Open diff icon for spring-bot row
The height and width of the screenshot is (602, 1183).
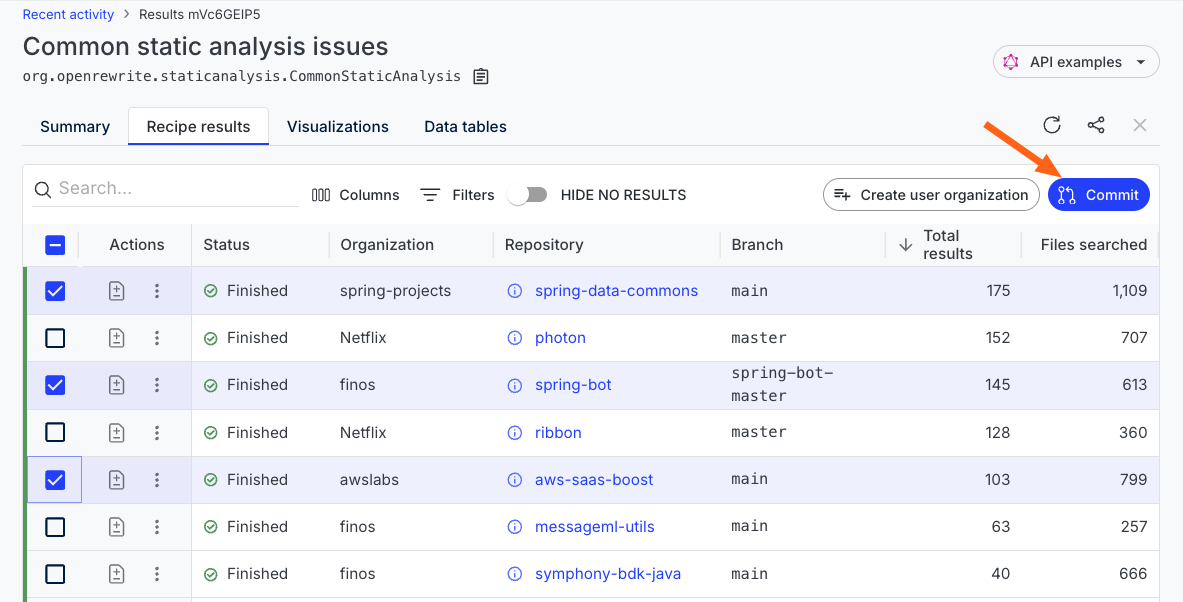(116, 385)
